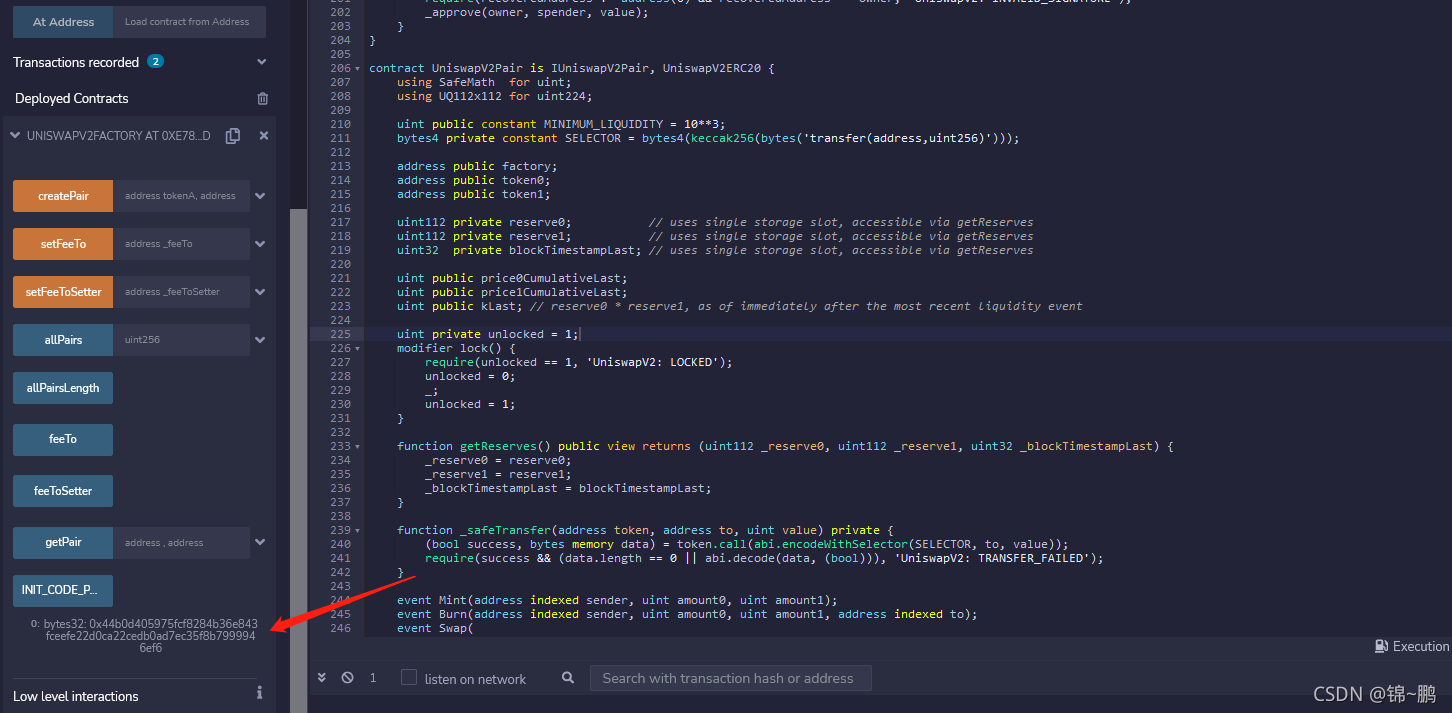Focus the allPairs uint256 input
1452x713 pixels.
tap(181, 340)
